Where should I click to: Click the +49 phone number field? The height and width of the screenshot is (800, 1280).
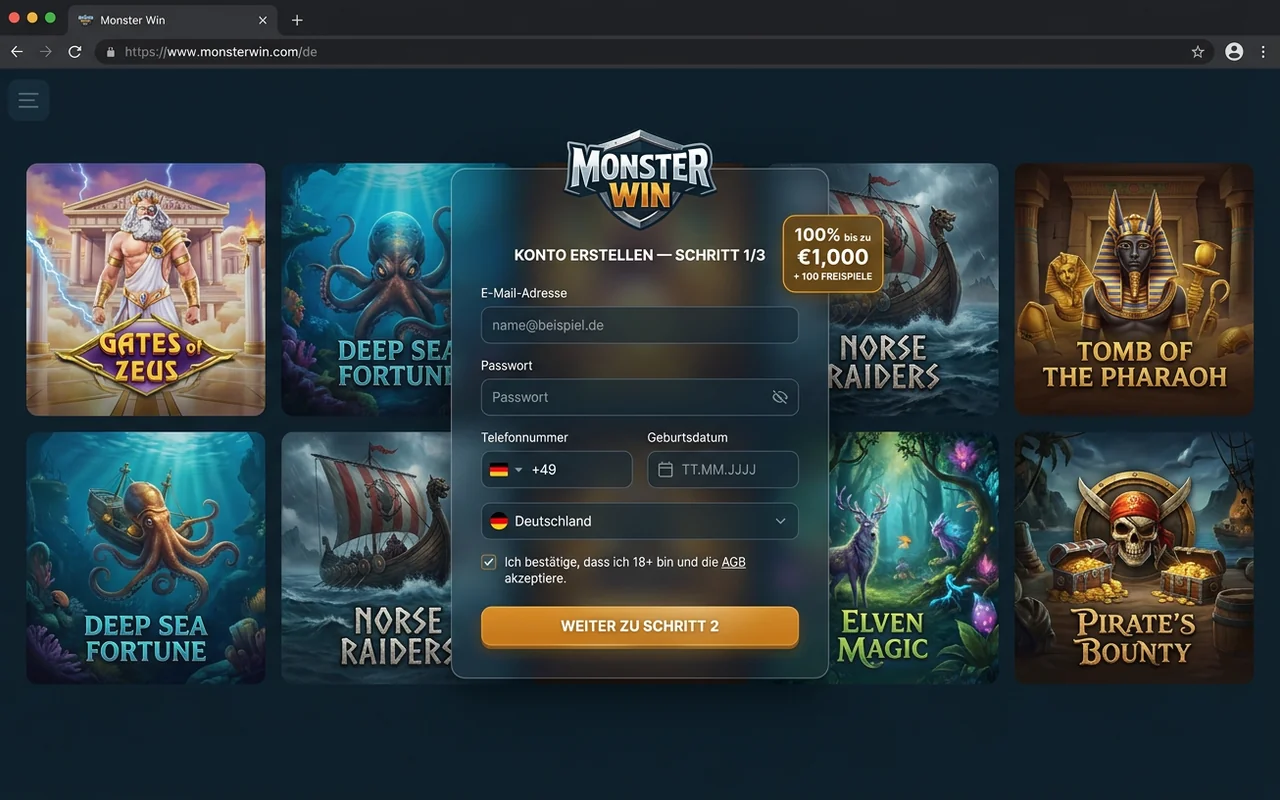click(x=557, y=469)
